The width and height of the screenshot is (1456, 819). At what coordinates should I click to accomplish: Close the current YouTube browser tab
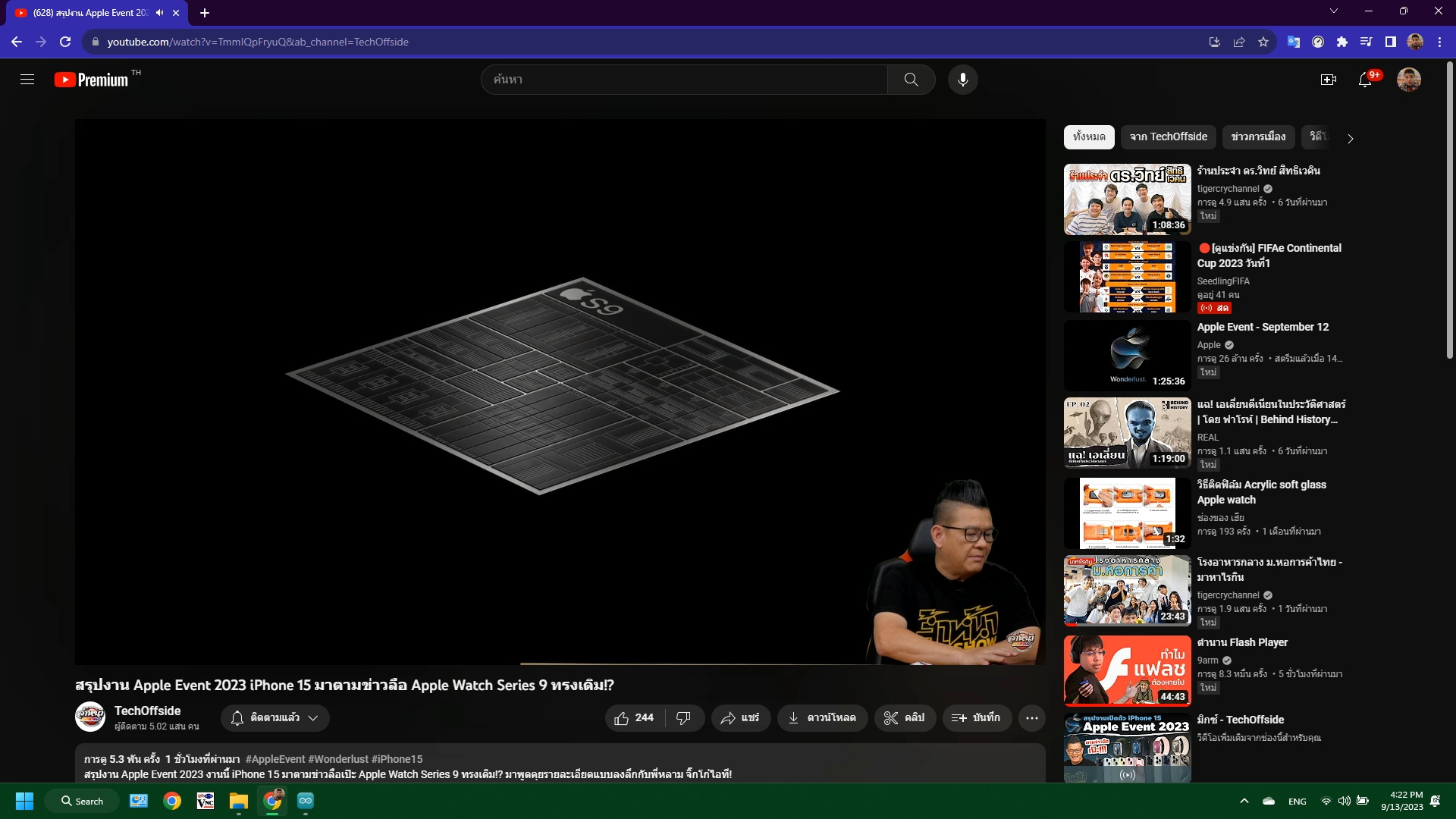pyautogui.click(x=176, y=13)
